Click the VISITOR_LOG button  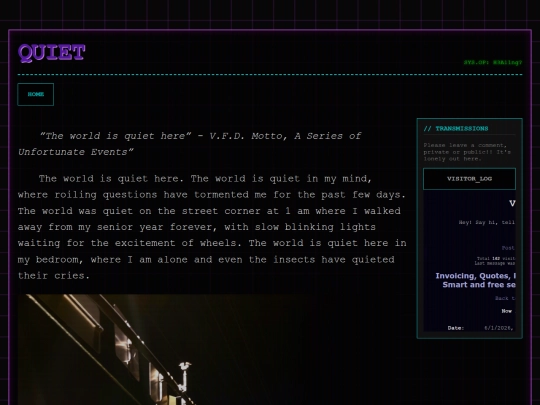pyautogui.click(x=469, y=179)
